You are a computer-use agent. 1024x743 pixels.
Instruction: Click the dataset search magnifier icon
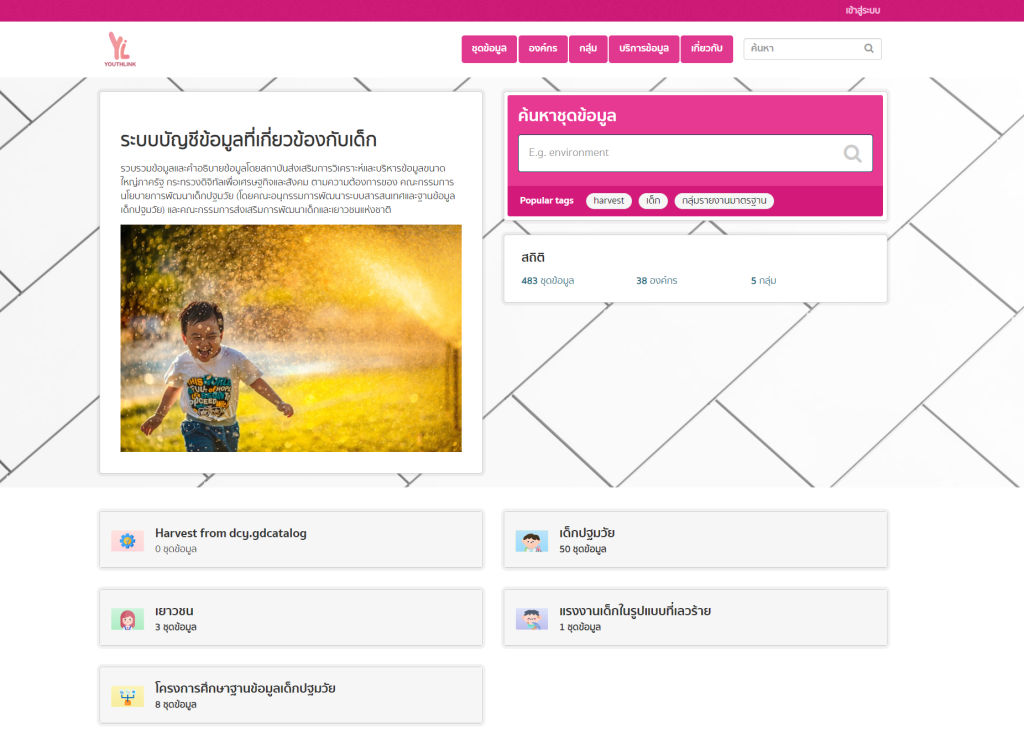852,153
